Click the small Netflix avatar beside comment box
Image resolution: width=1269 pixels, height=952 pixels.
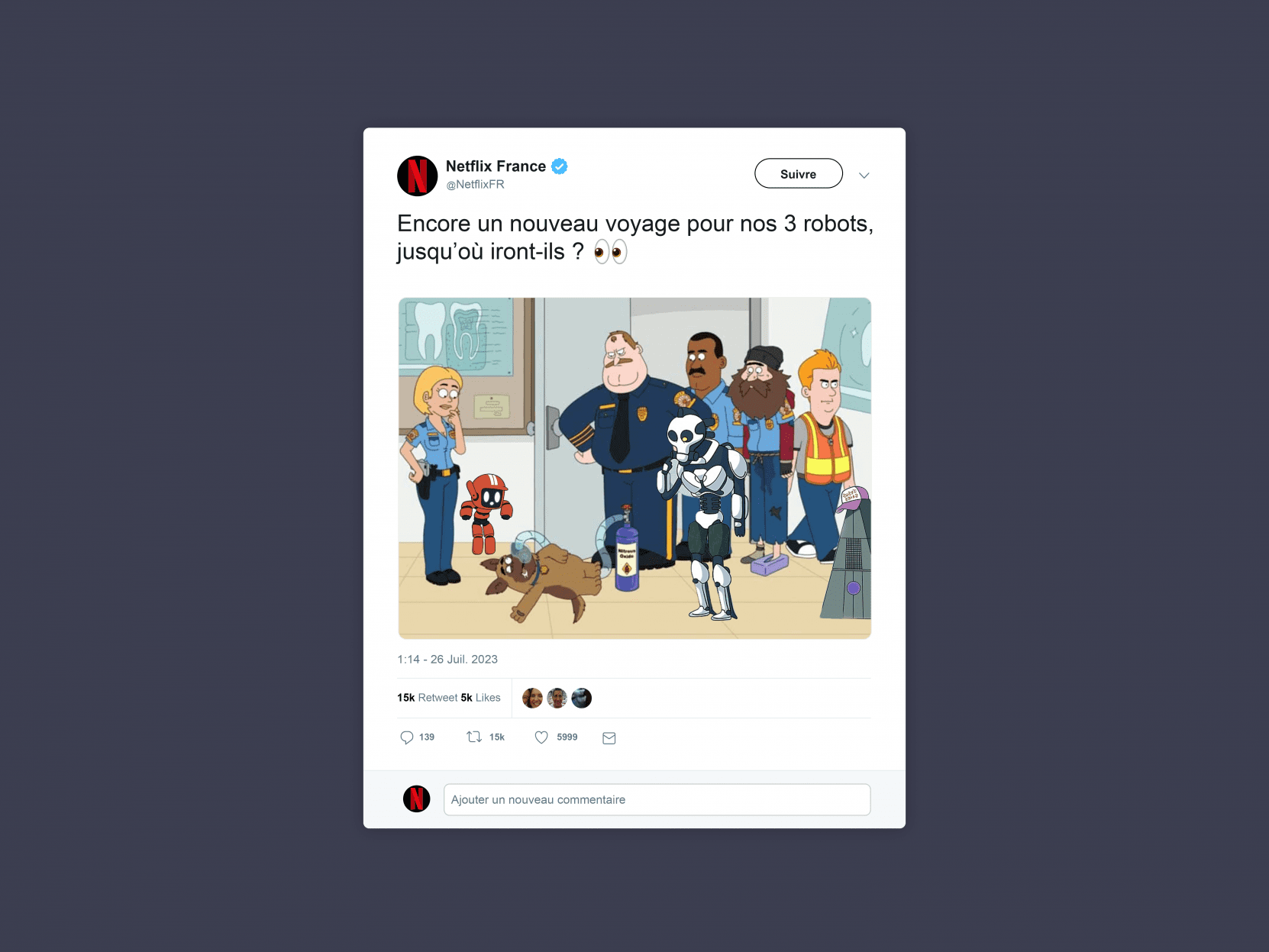pyautogui.click(x=417, y=799)
